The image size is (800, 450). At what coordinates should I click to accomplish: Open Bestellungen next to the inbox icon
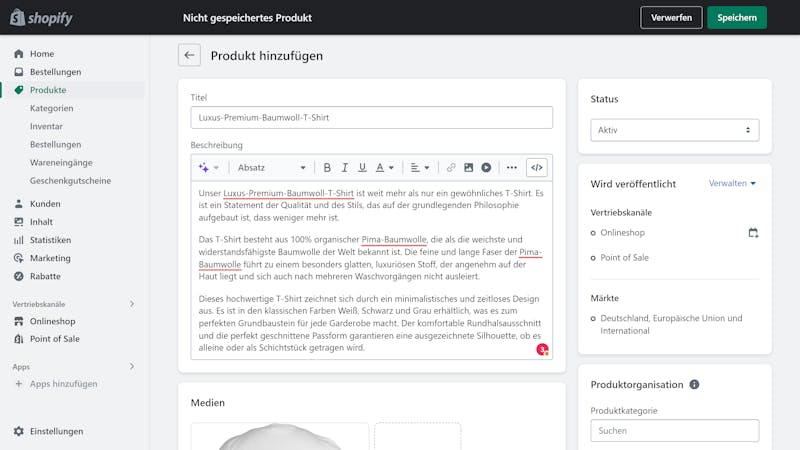(56, 72)
